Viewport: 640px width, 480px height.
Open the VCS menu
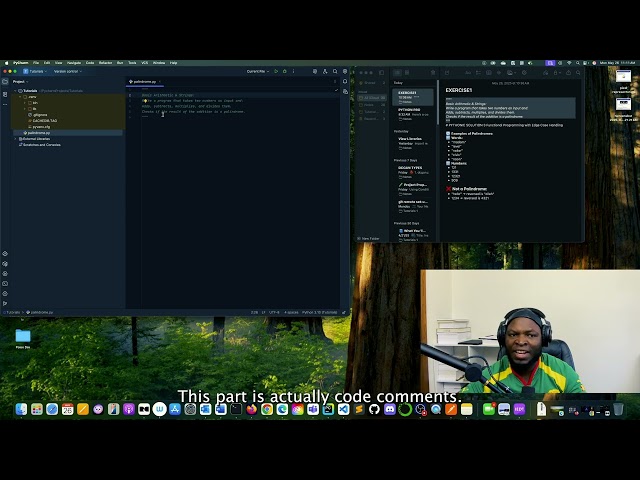pos(144,63)
